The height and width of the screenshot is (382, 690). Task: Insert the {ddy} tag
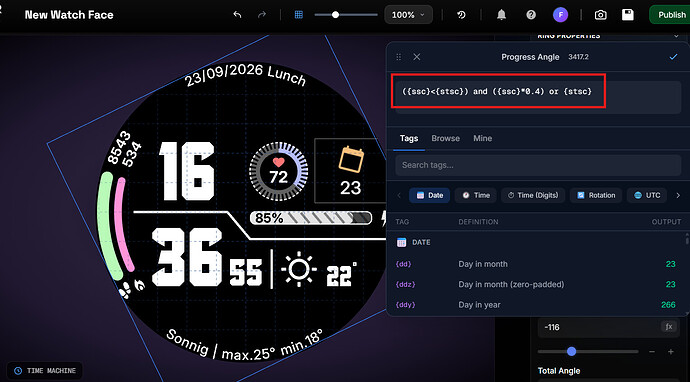pyautogui.click(x=405, y=305)
